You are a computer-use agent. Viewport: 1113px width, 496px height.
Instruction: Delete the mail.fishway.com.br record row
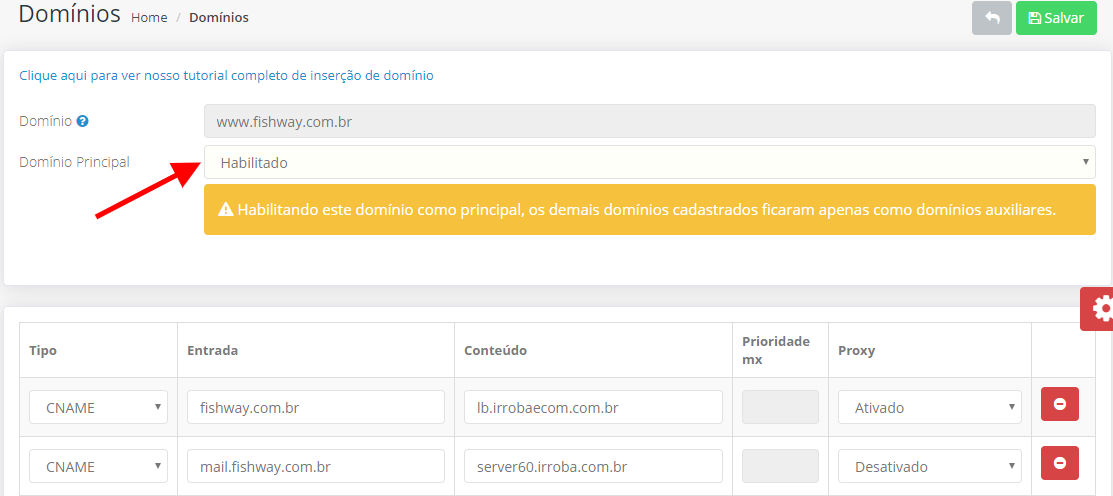[x=1060, y=463]
